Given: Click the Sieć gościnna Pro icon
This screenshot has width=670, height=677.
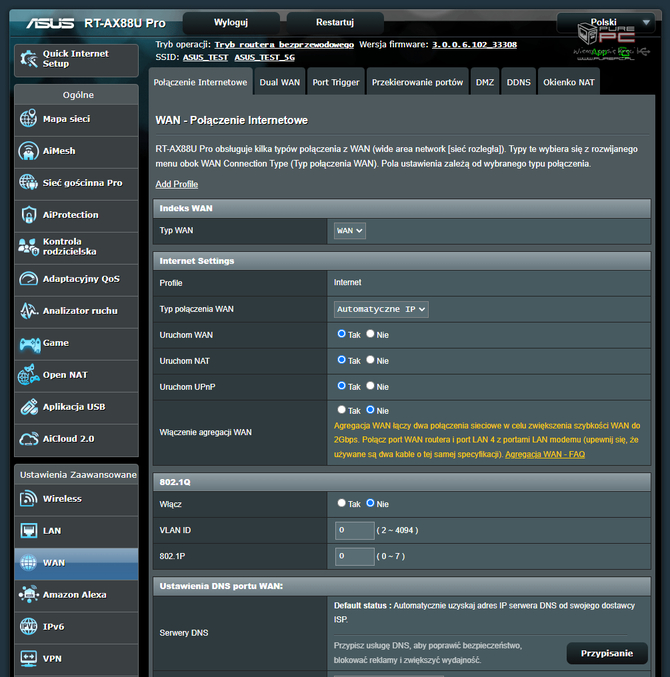Looking at the screenshot, I should (x=28, y=182).
